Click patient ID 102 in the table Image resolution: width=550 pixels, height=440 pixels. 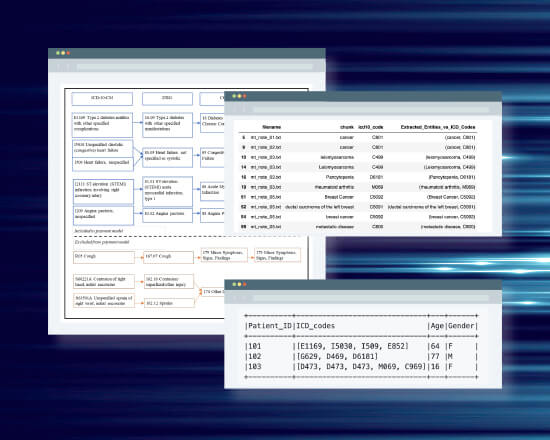pos(255,356)
